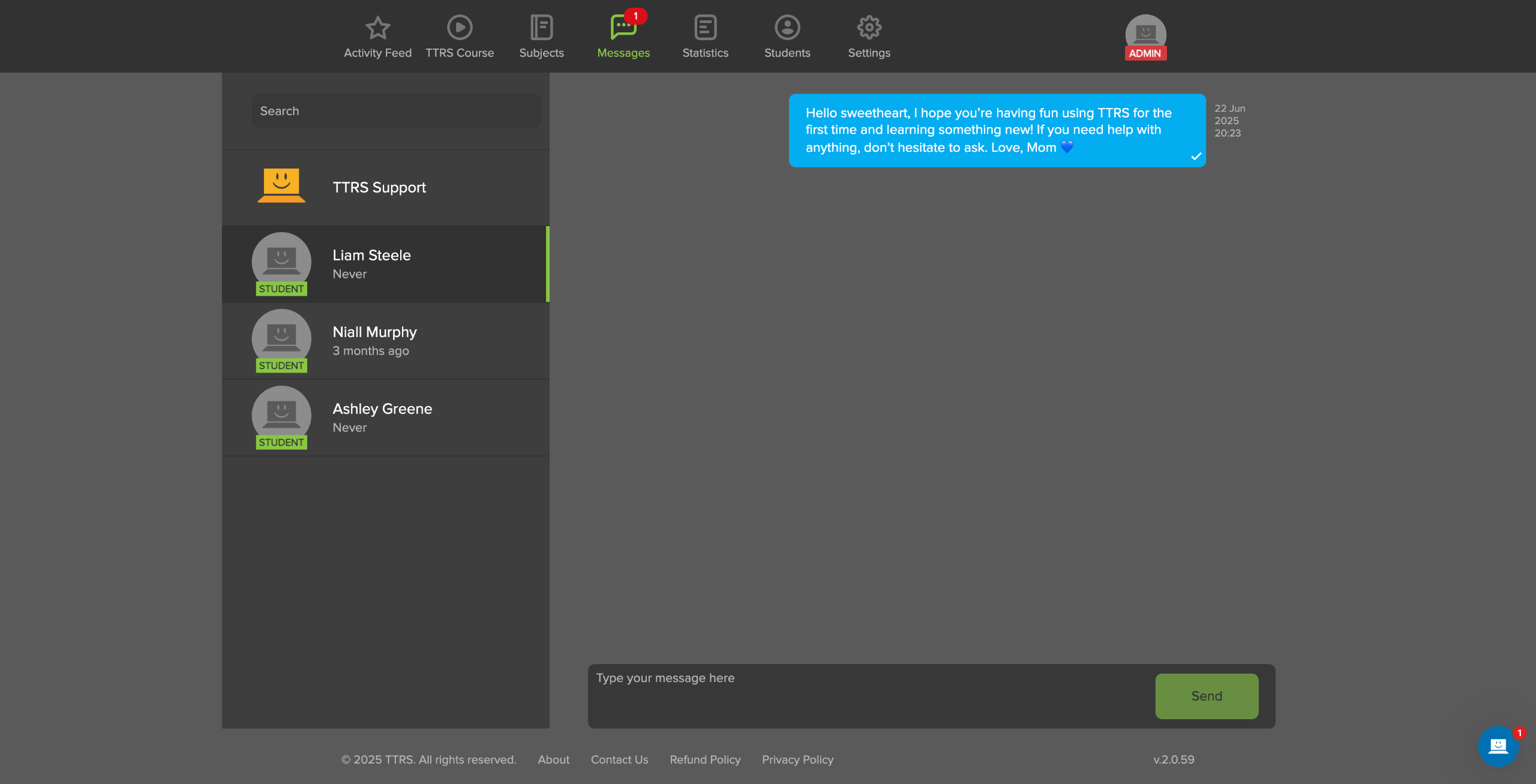Open Activity Feed star icon
The width and height of the screenshot is (1536, 784).
[377, 28]
